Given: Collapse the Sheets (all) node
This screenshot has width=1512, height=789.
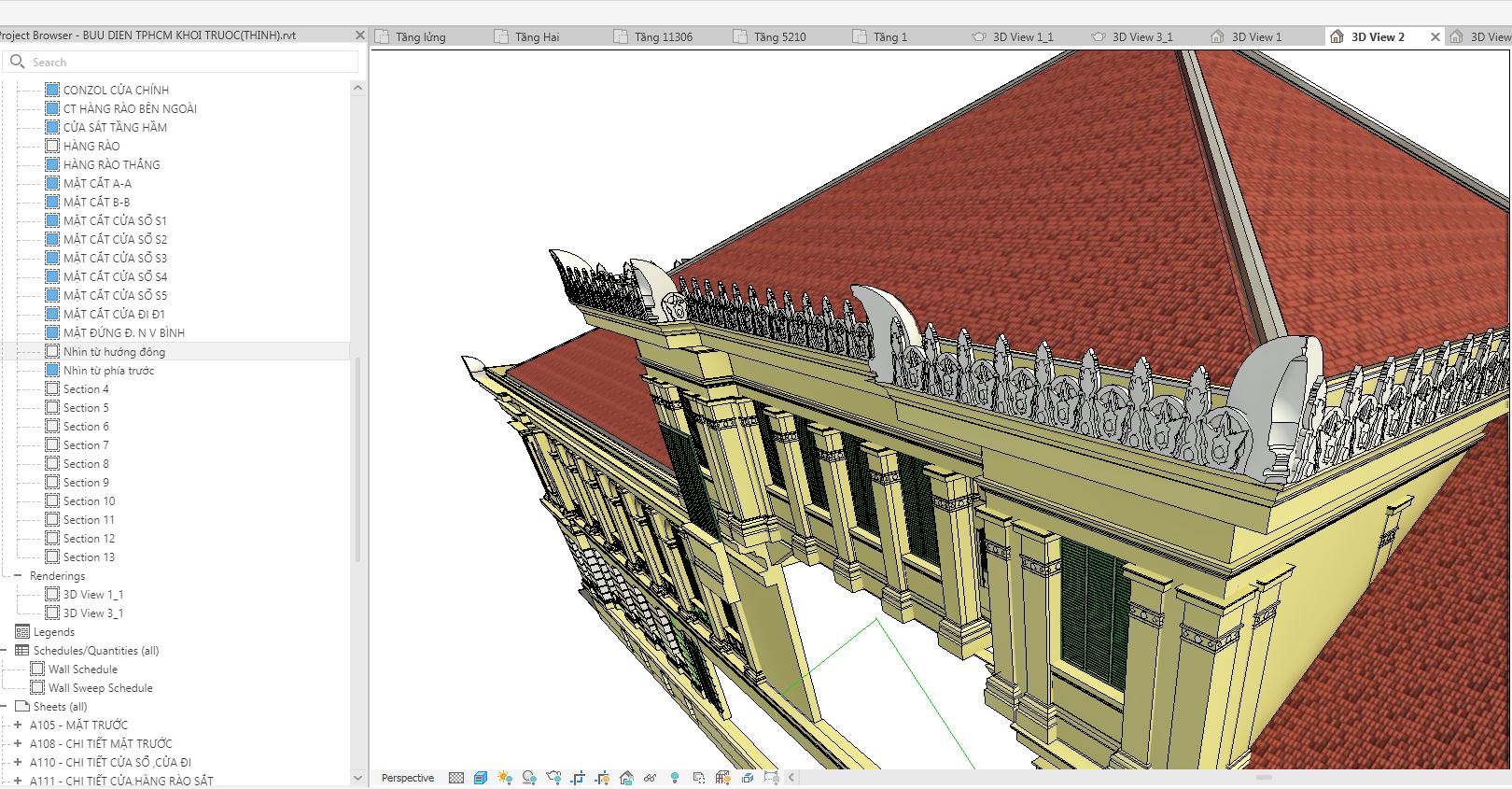Looking at the screenshot, I should coord(4,707).
